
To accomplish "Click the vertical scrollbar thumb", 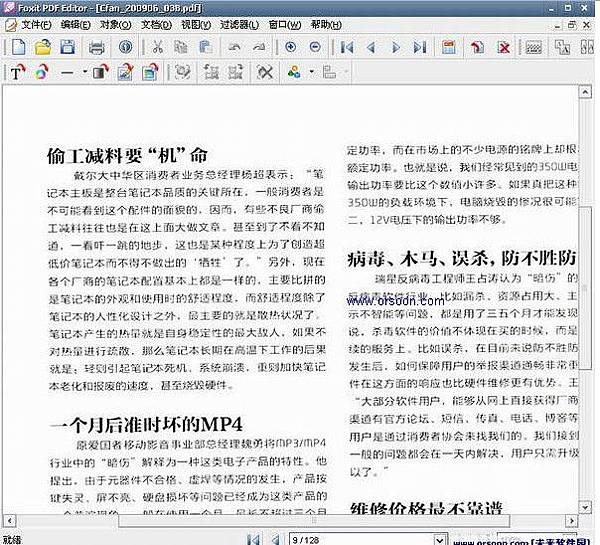I will (x=585, y=288).
